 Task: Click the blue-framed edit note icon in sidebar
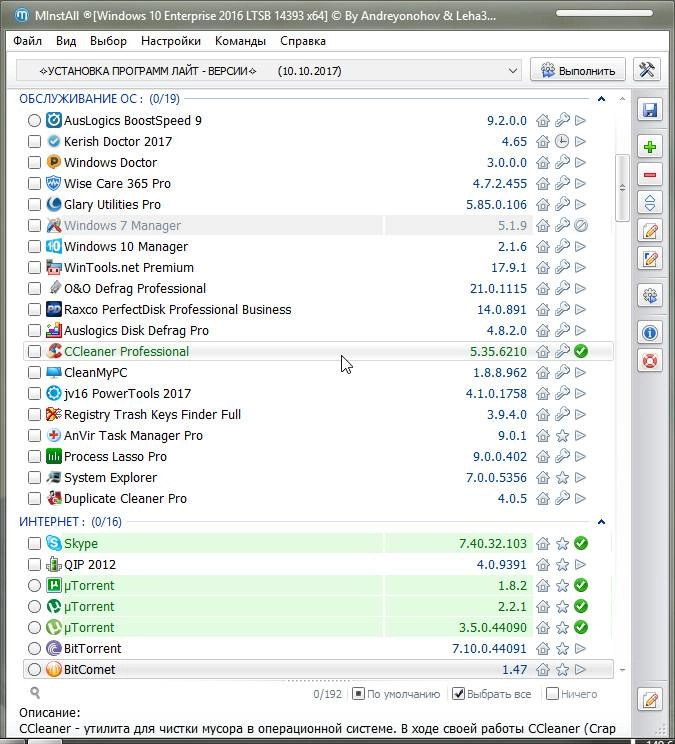tap(649, 259)
